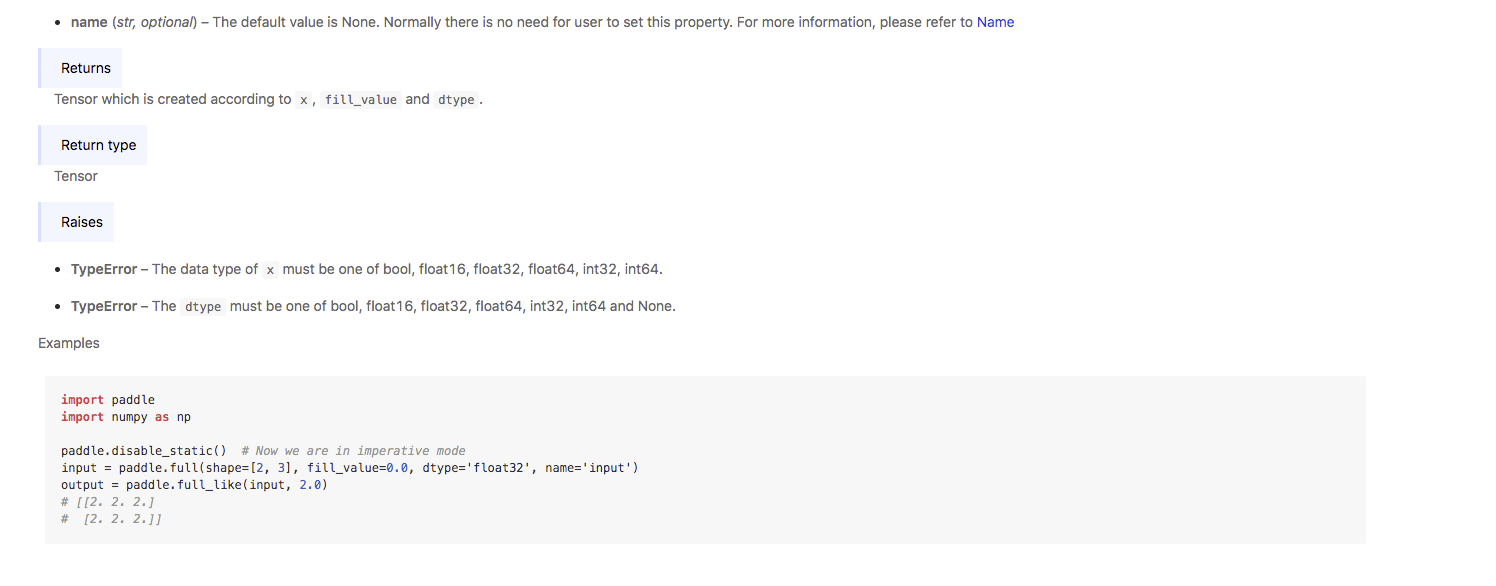Click the second TypeError bullet label
Screen dimensions: 1496x586
click(x=104, y=306)
